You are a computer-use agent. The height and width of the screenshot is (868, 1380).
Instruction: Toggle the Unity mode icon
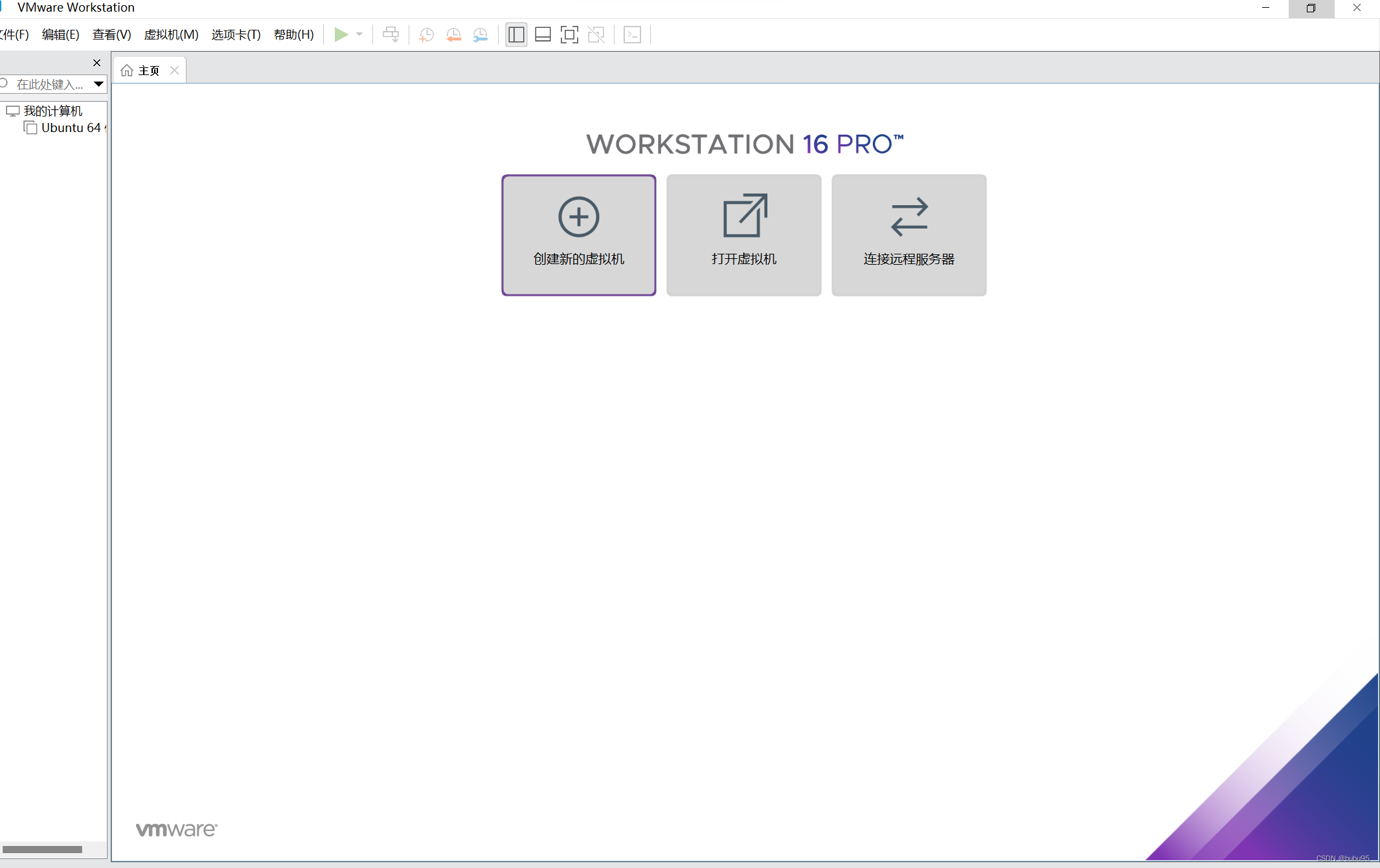tap(596, 34)
